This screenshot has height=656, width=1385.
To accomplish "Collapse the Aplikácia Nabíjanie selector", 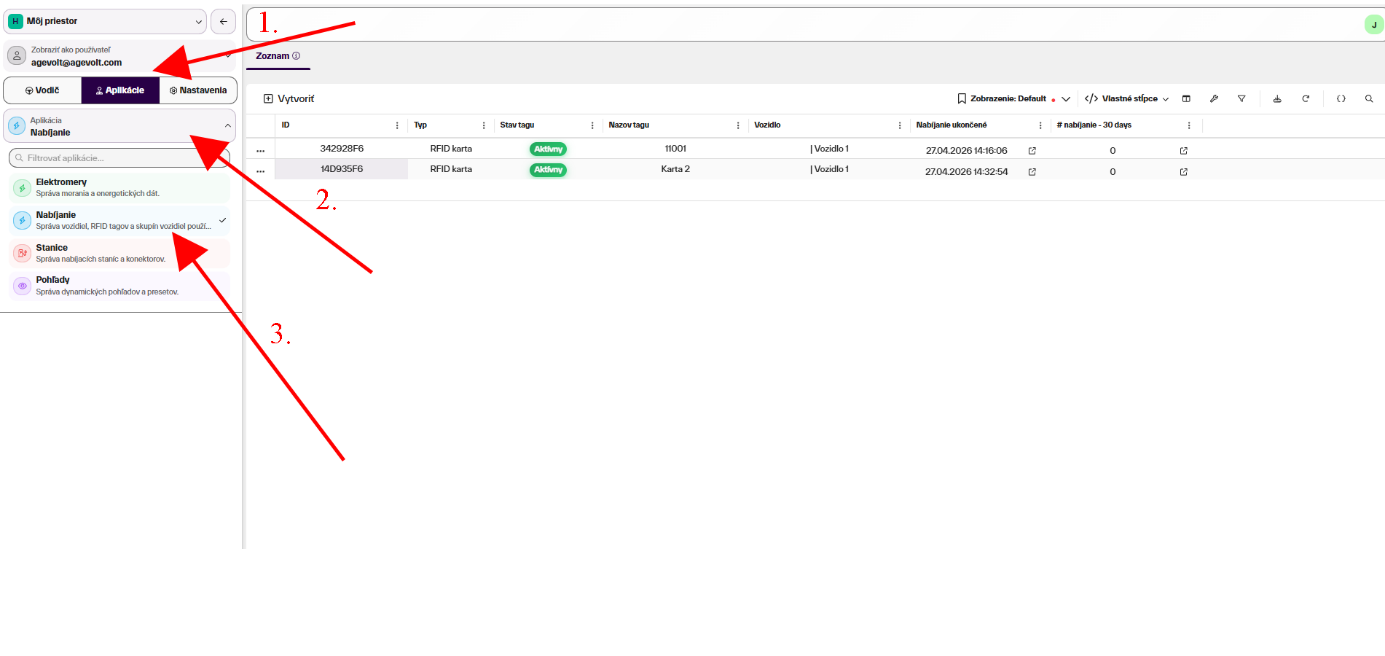I will pos(120,126).
